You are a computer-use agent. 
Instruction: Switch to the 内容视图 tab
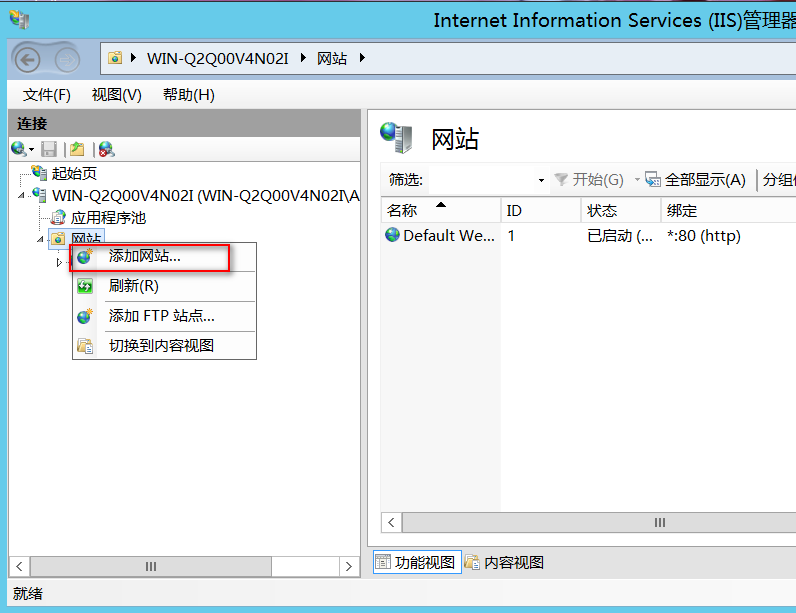[x=504, y=562]
